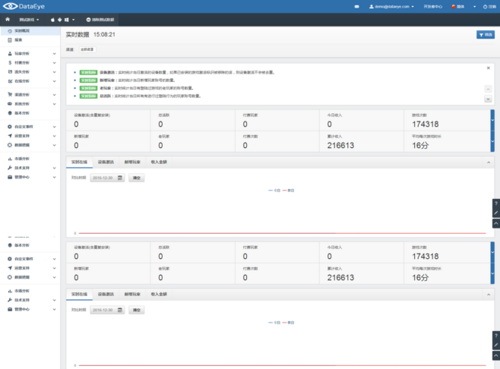
Task: Click the back-to-top arrow icon beside upper chart
Action: tap(496, 223)
